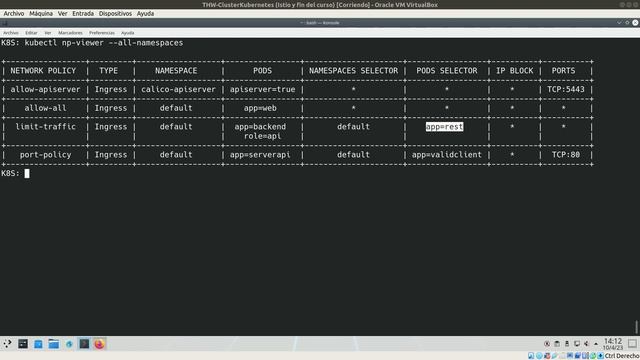Open the blue Discover store taskbar icon
640x360 pixels.
[x=38, y=344]
